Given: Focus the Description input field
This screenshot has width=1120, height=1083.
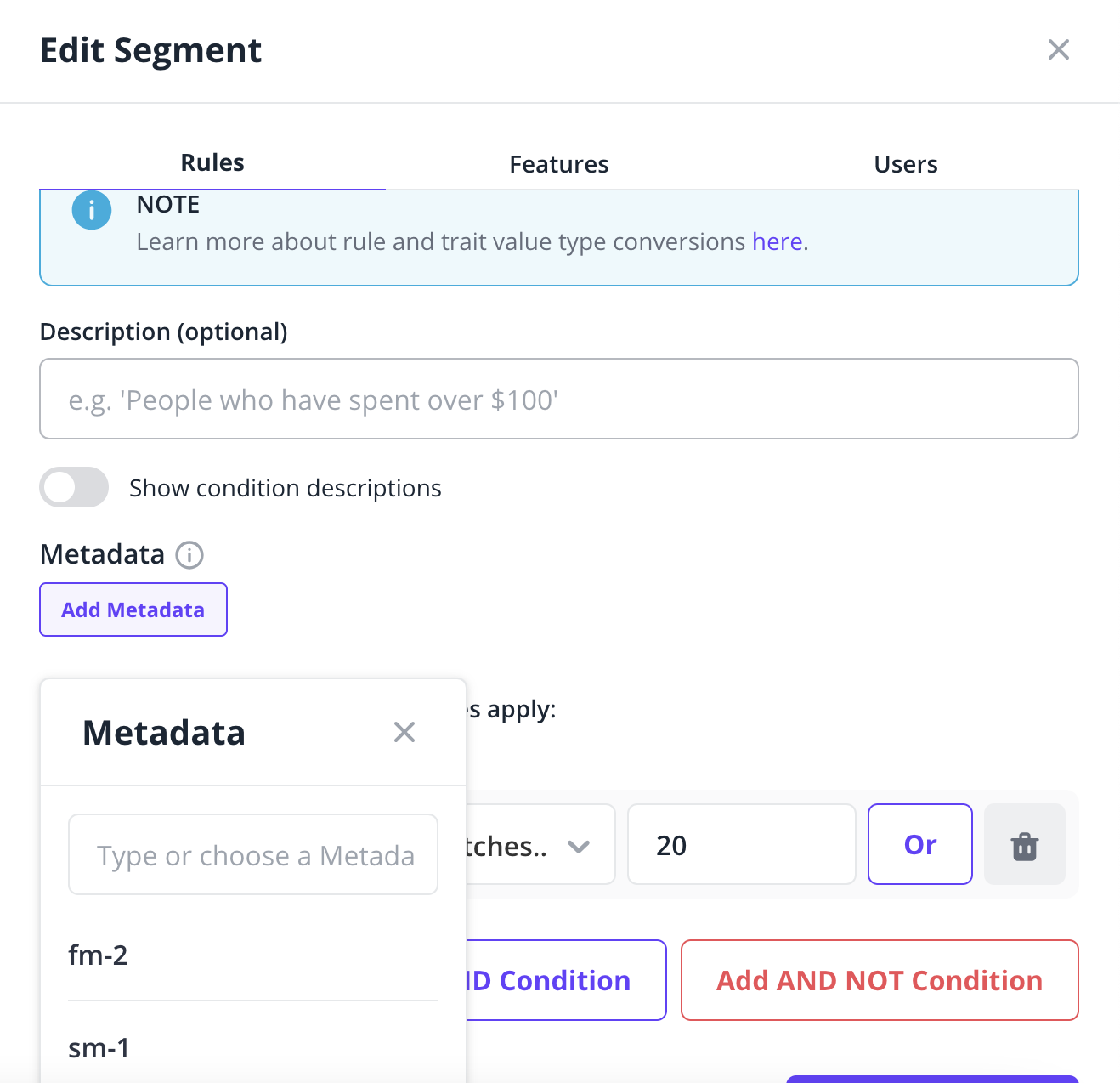Looking at the screenshot, I should click(559, 399).
